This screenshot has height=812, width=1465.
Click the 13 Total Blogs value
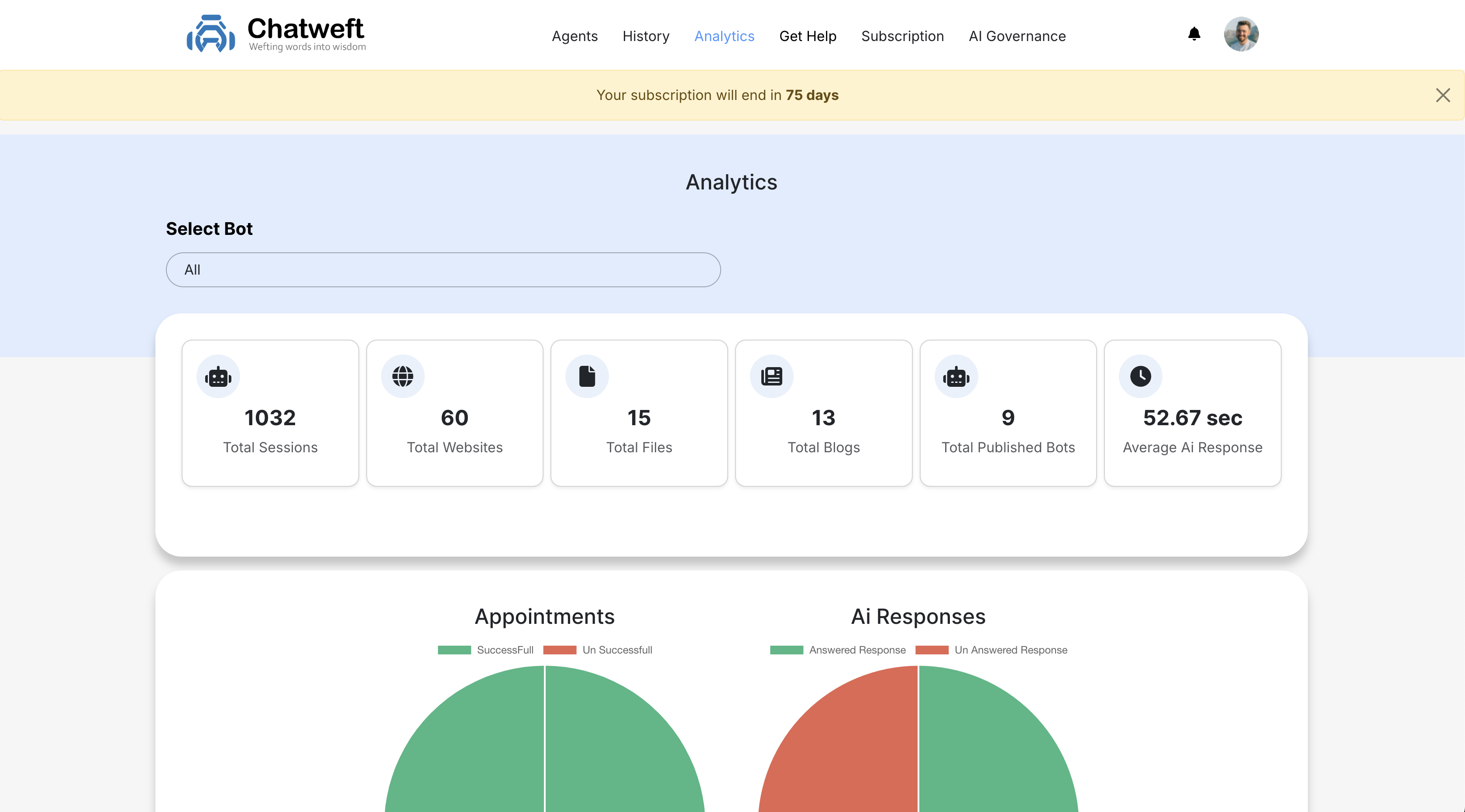click(823, 417)
